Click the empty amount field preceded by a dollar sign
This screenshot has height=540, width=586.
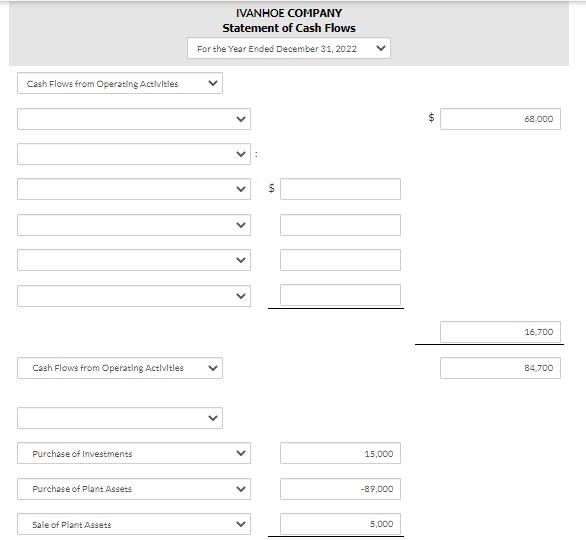[x=340, y=189]
